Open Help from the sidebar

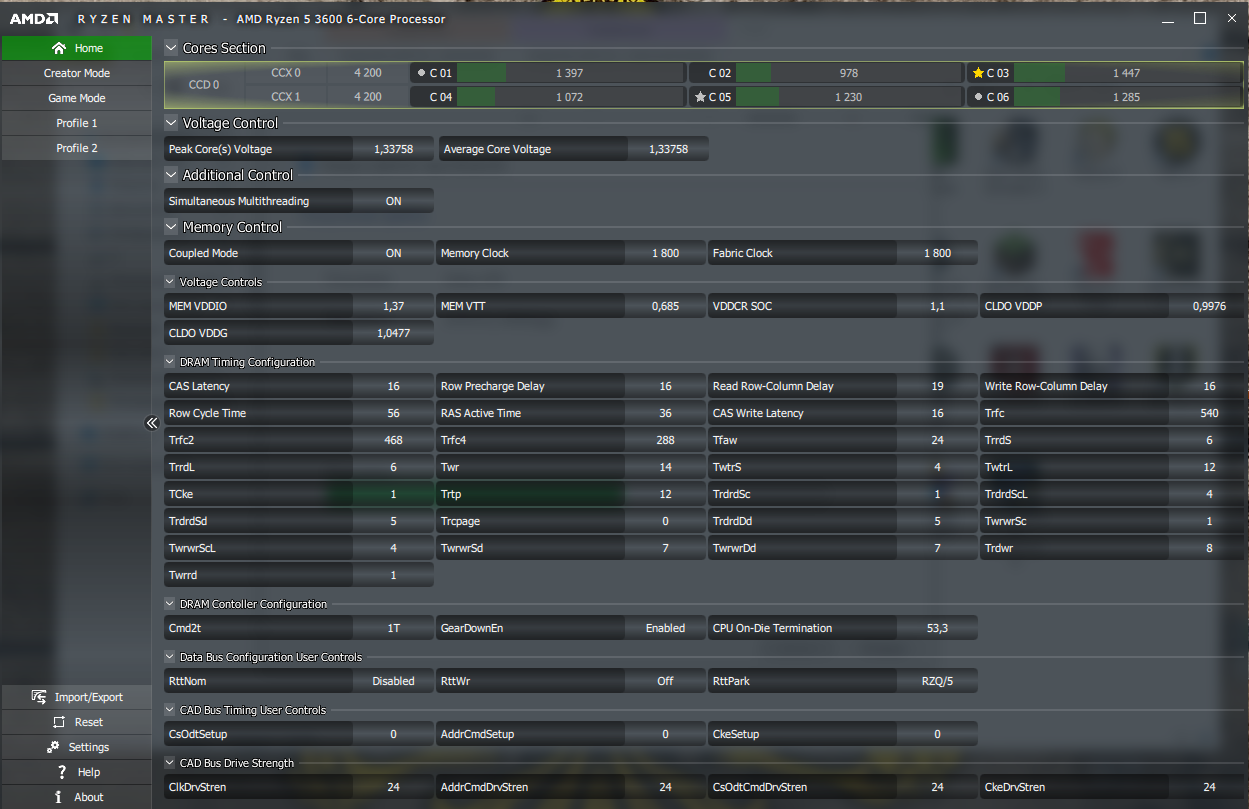(77, 772)
